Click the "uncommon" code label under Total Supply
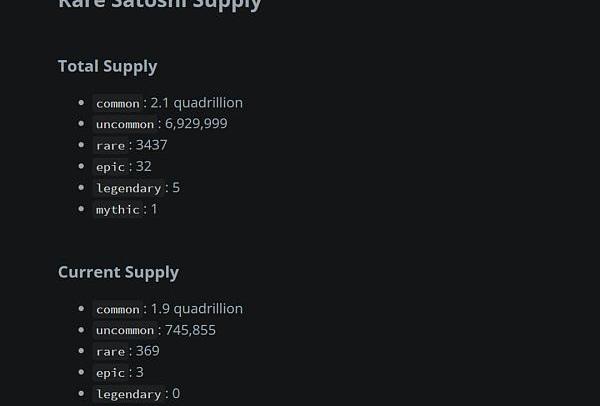 pyautogui.click(x=125, y=124)
